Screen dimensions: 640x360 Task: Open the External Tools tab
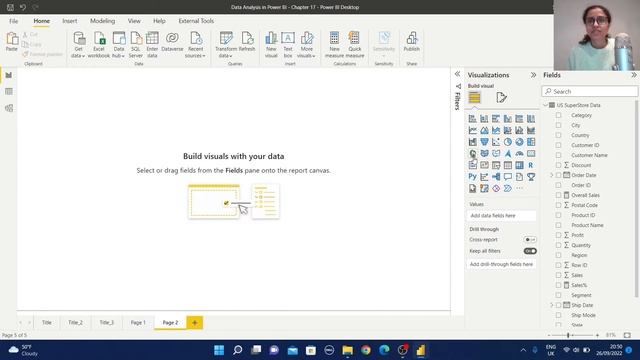pos(196,21)
